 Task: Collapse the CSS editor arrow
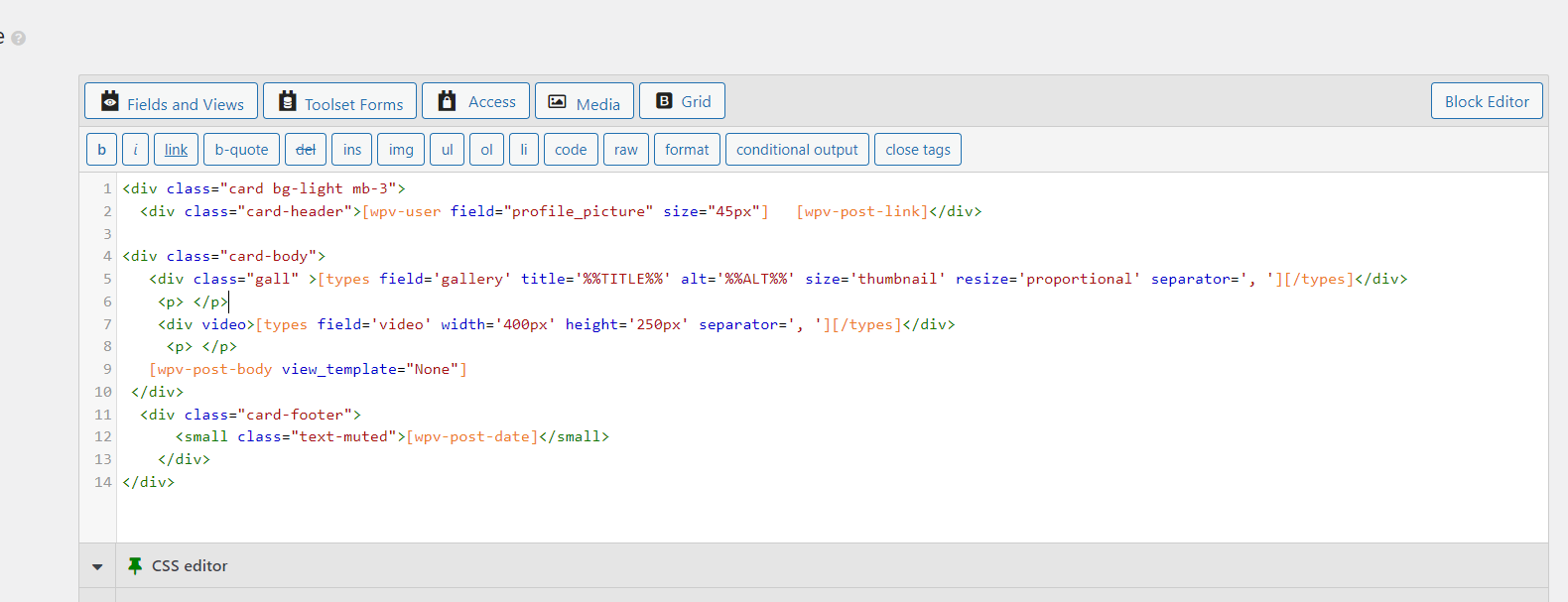[x=97, y=566]
